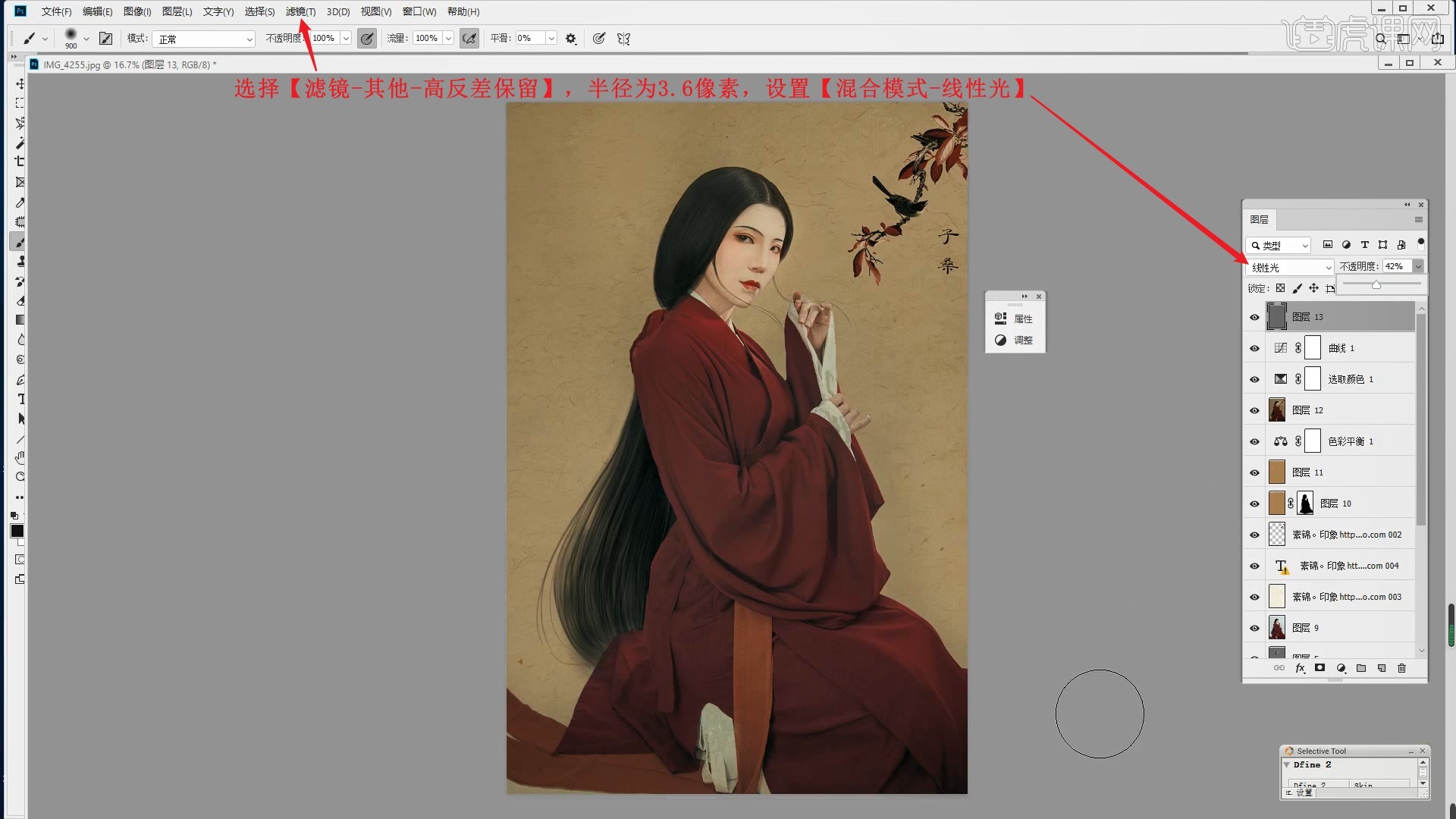Select the Horizontal Type tool
This screenshot has height=819, width=1456.
coord(20,399)
